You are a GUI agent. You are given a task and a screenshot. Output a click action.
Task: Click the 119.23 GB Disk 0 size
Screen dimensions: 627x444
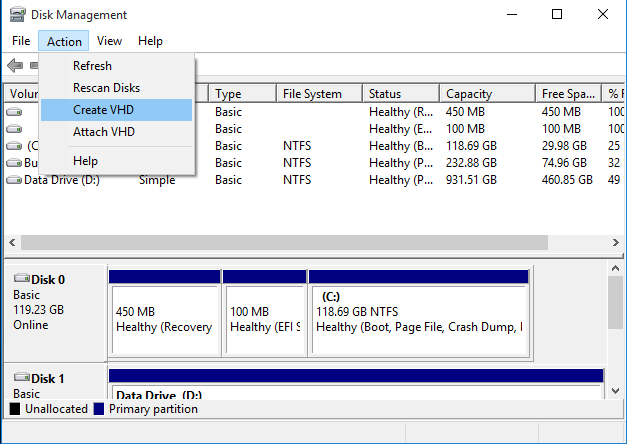click(38, 310)
